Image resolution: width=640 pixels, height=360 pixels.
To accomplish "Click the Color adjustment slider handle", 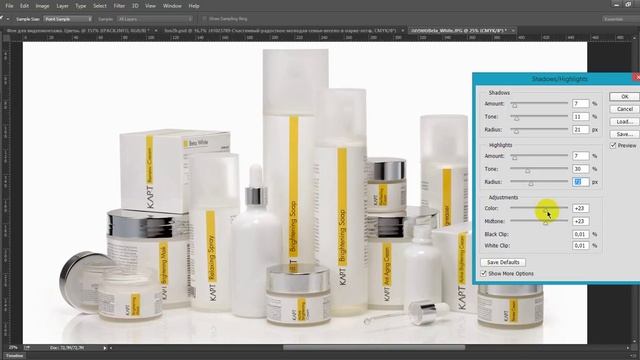I will [x=546, y=210].
